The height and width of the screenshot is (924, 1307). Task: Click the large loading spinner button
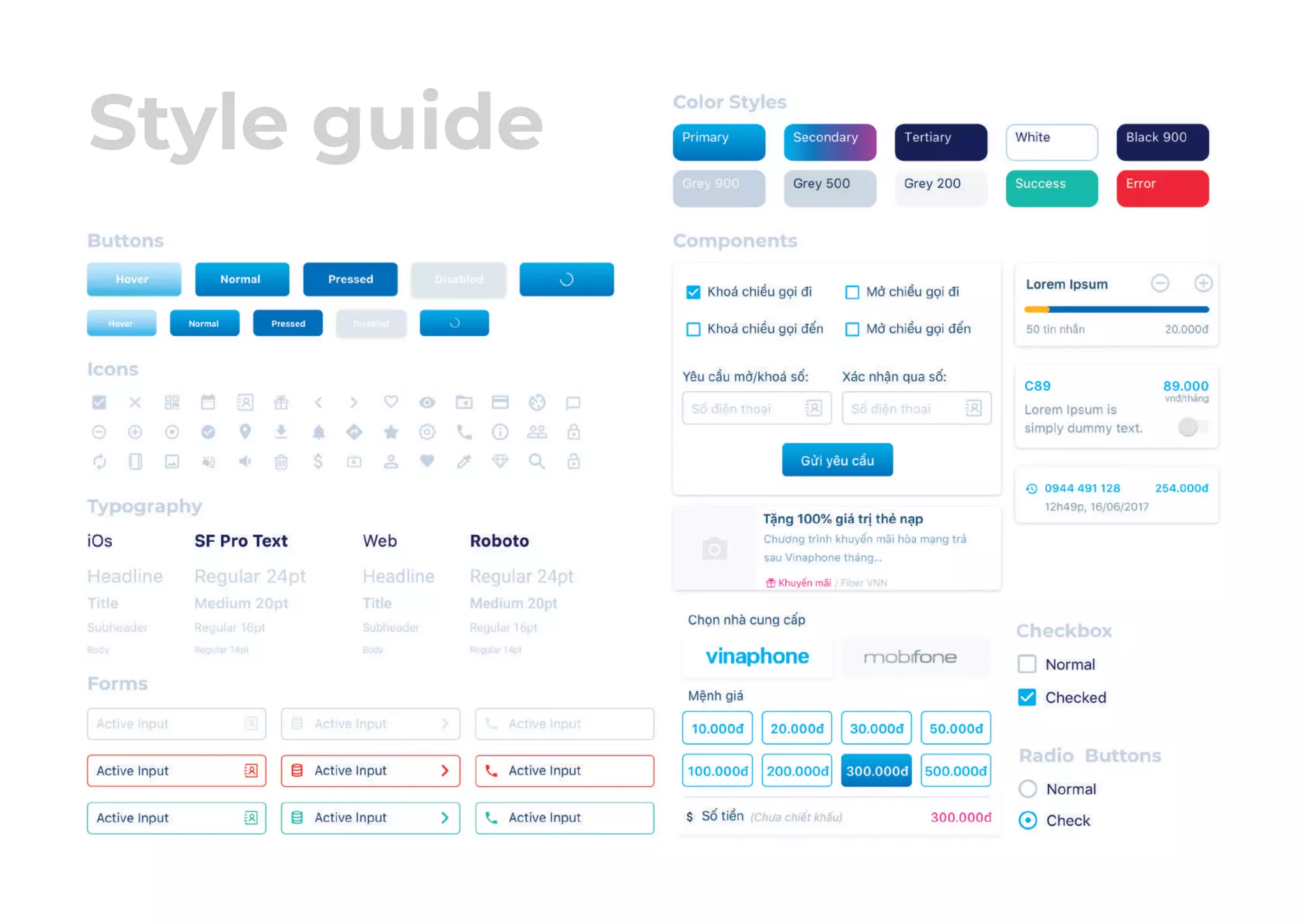[567, 279]
